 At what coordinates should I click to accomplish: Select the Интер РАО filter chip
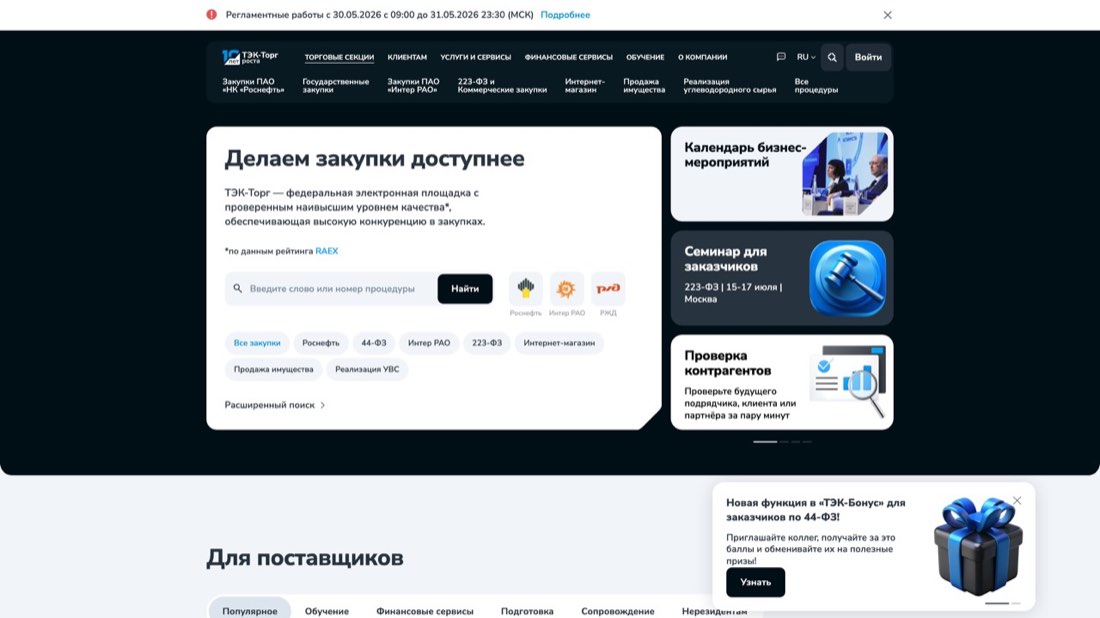429,343
